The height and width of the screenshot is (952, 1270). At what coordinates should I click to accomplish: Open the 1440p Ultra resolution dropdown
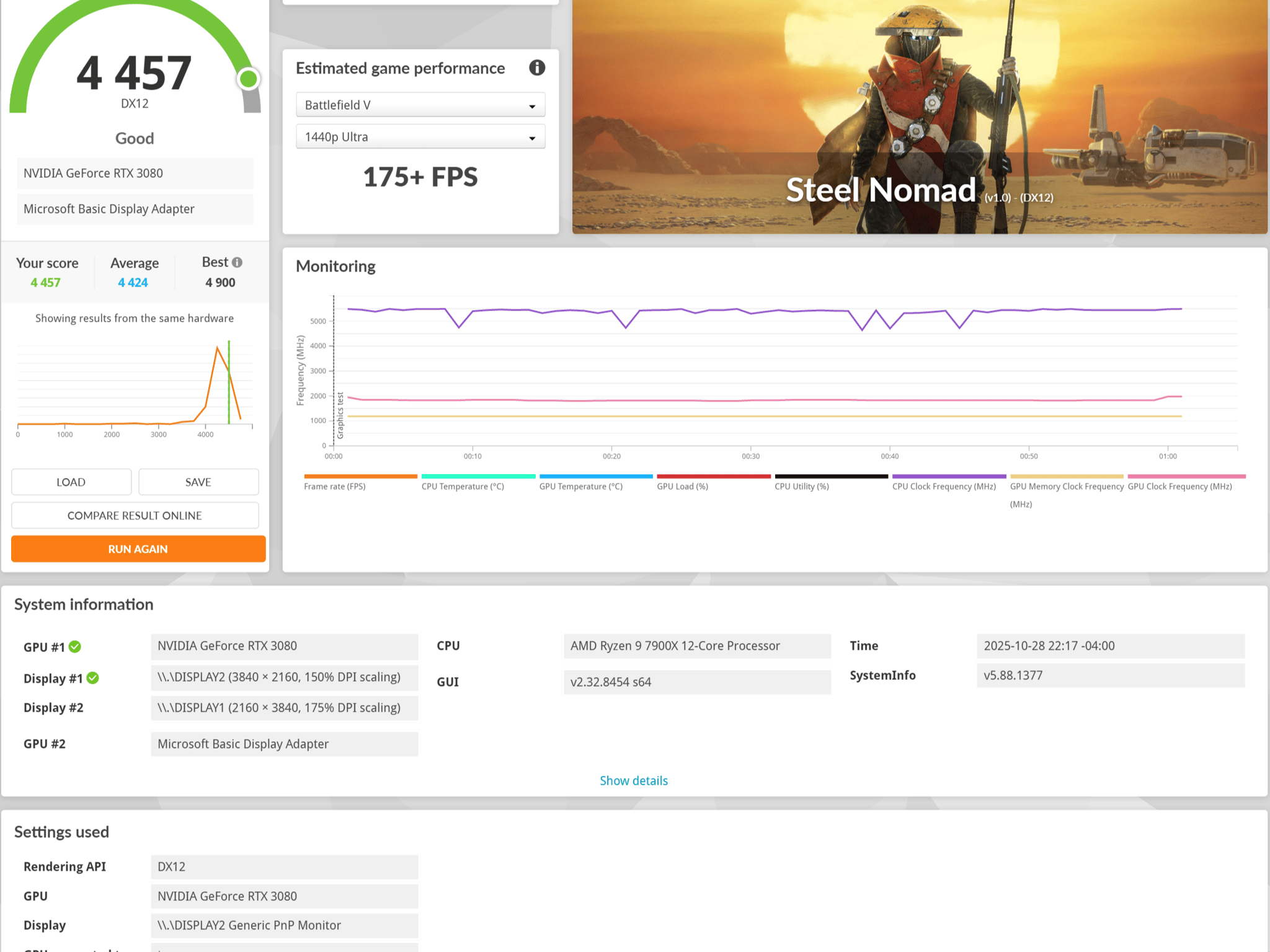click(x=420, y=137)
